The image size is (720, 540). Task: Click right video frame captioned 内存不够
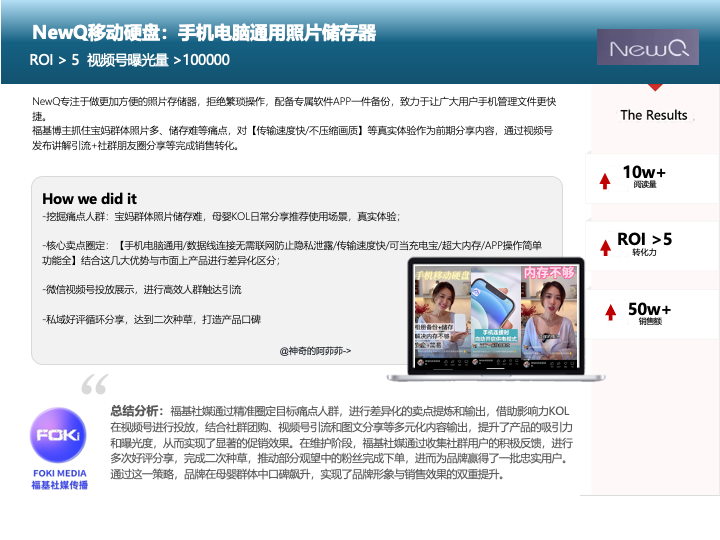pos(549,316)
